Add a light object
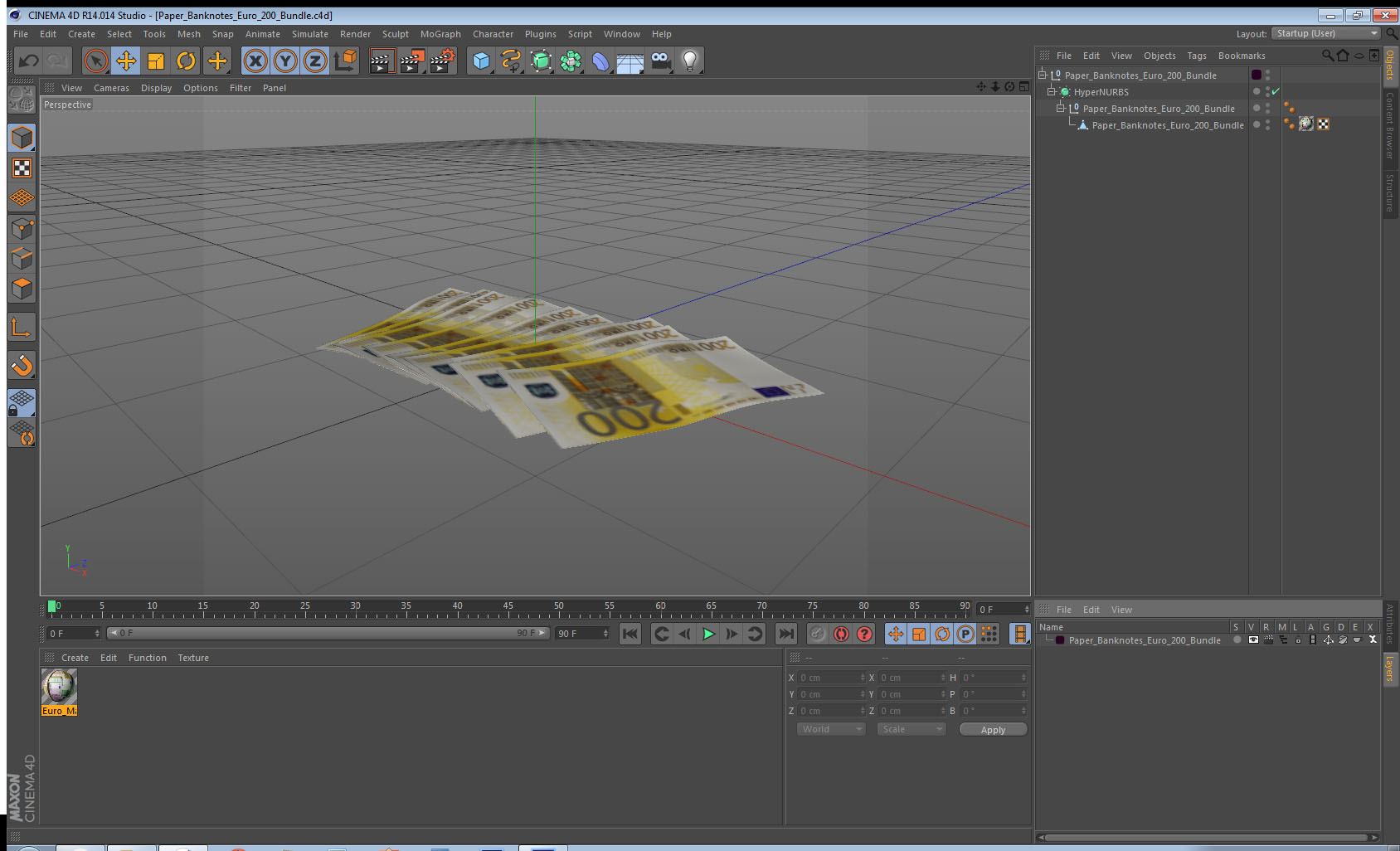Image resolution: width=1400 pixels, height=851 pixels. point(690,61)
